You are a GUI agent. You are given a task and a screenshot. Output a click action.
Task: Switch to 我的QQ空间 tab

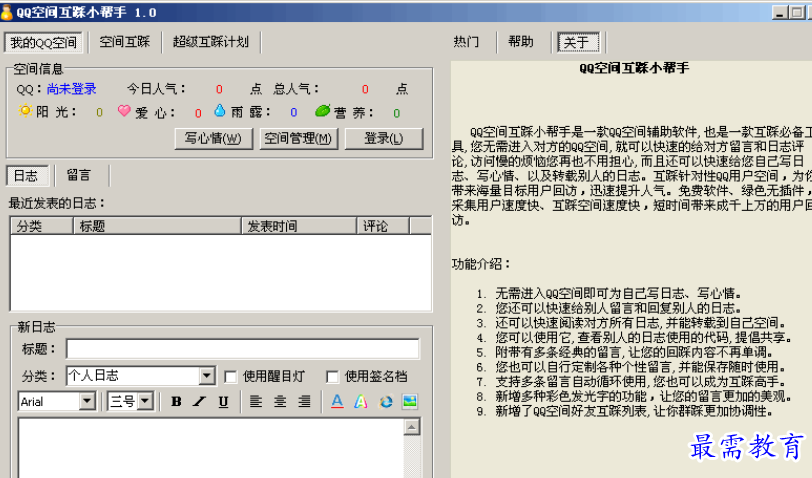tap(44, 42)
